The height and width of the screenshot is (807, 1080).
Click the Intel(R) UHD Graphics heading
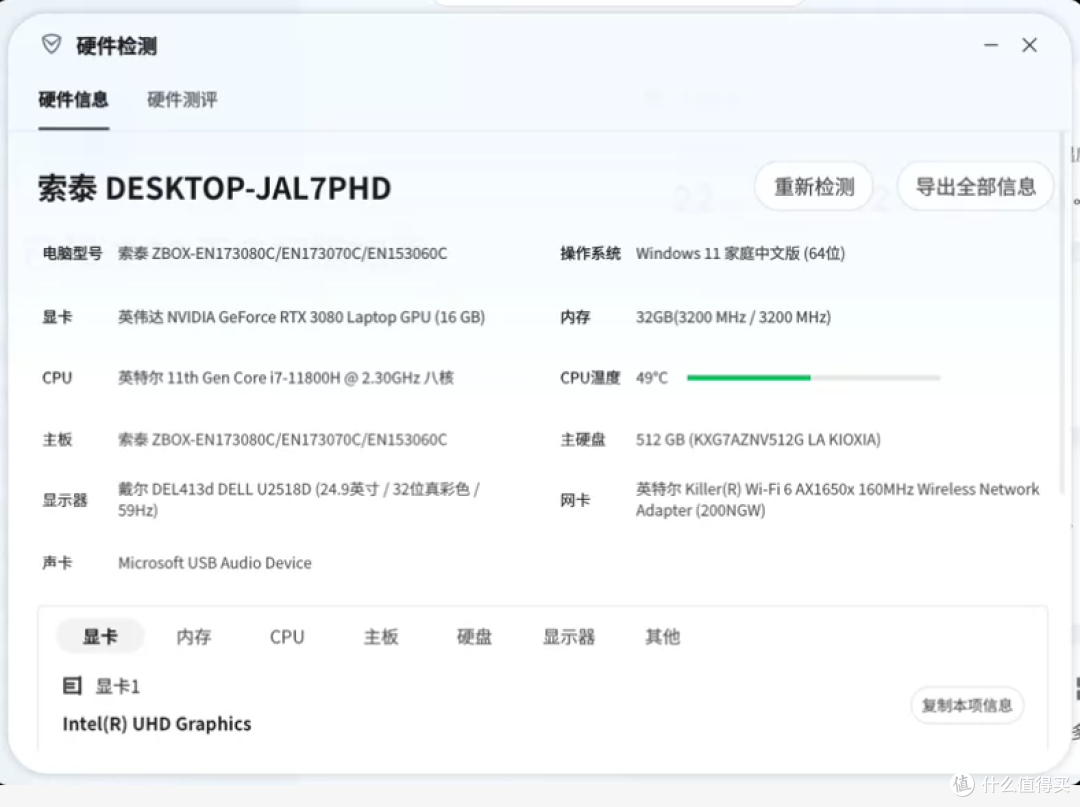[157, 724]
